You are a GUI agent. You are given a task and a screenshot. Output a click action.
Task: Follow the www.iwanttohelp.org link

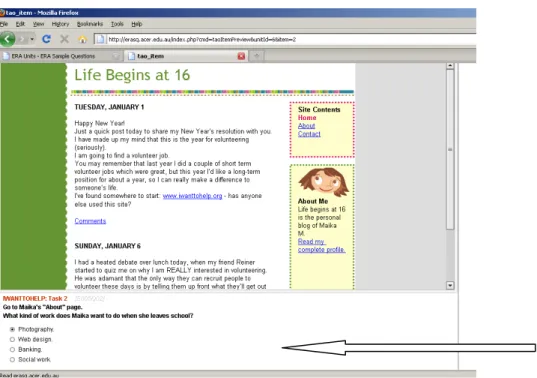(192, 196)
